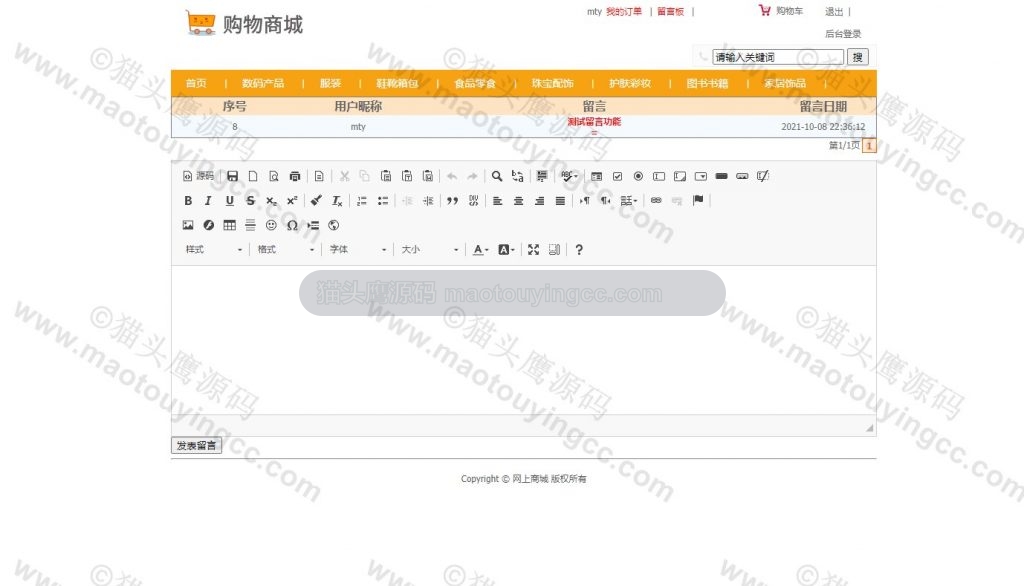Insert a numbered list

point(362,201)
